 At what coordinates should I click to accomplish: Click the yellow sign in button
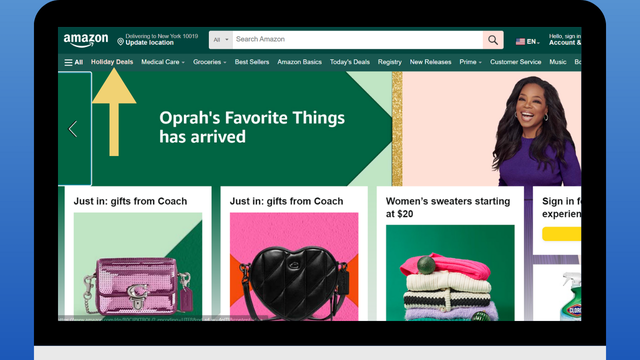pos(562,234)
